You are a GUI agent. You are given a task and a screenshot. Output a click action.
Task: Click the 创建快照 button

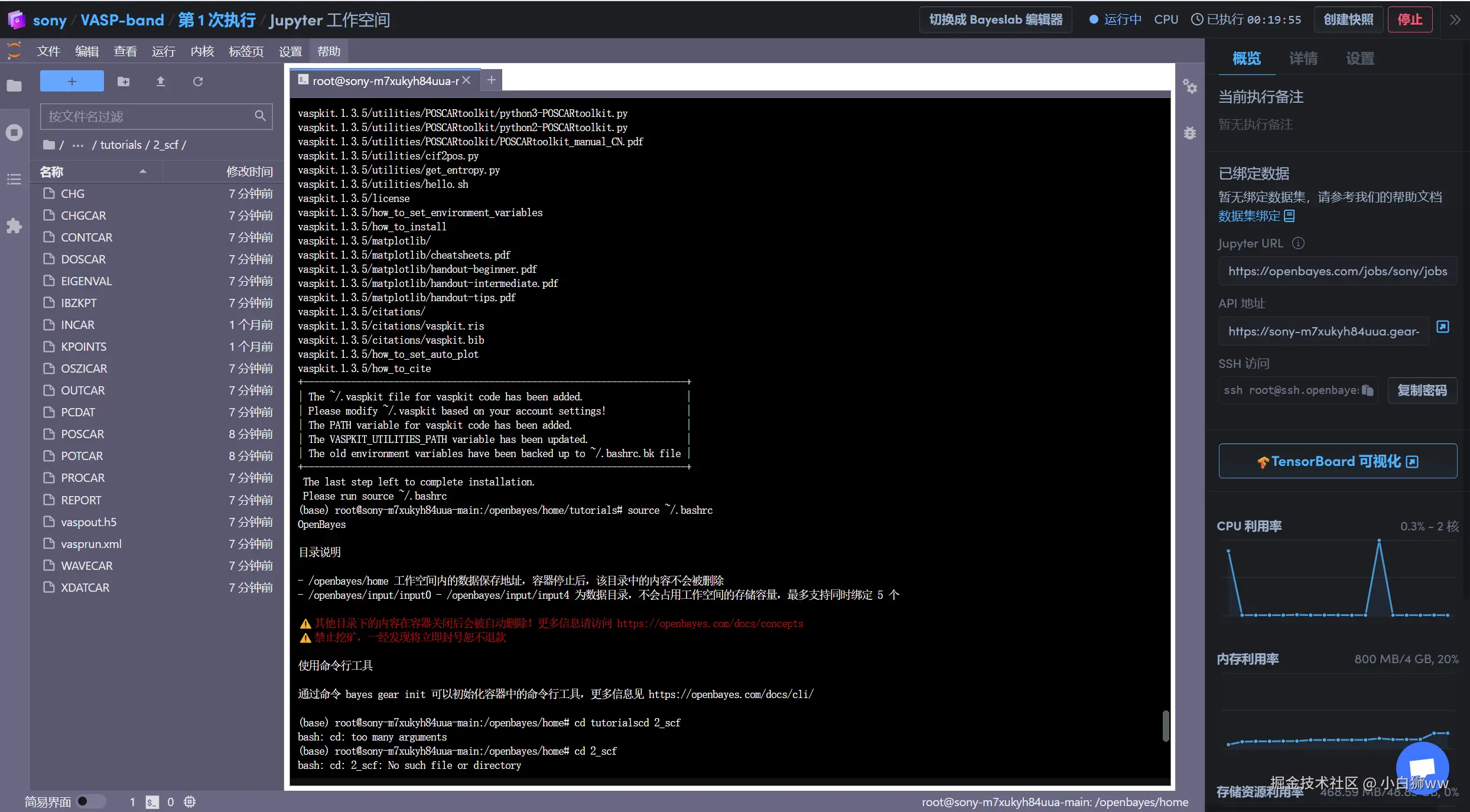click(x=1348, y=20)
